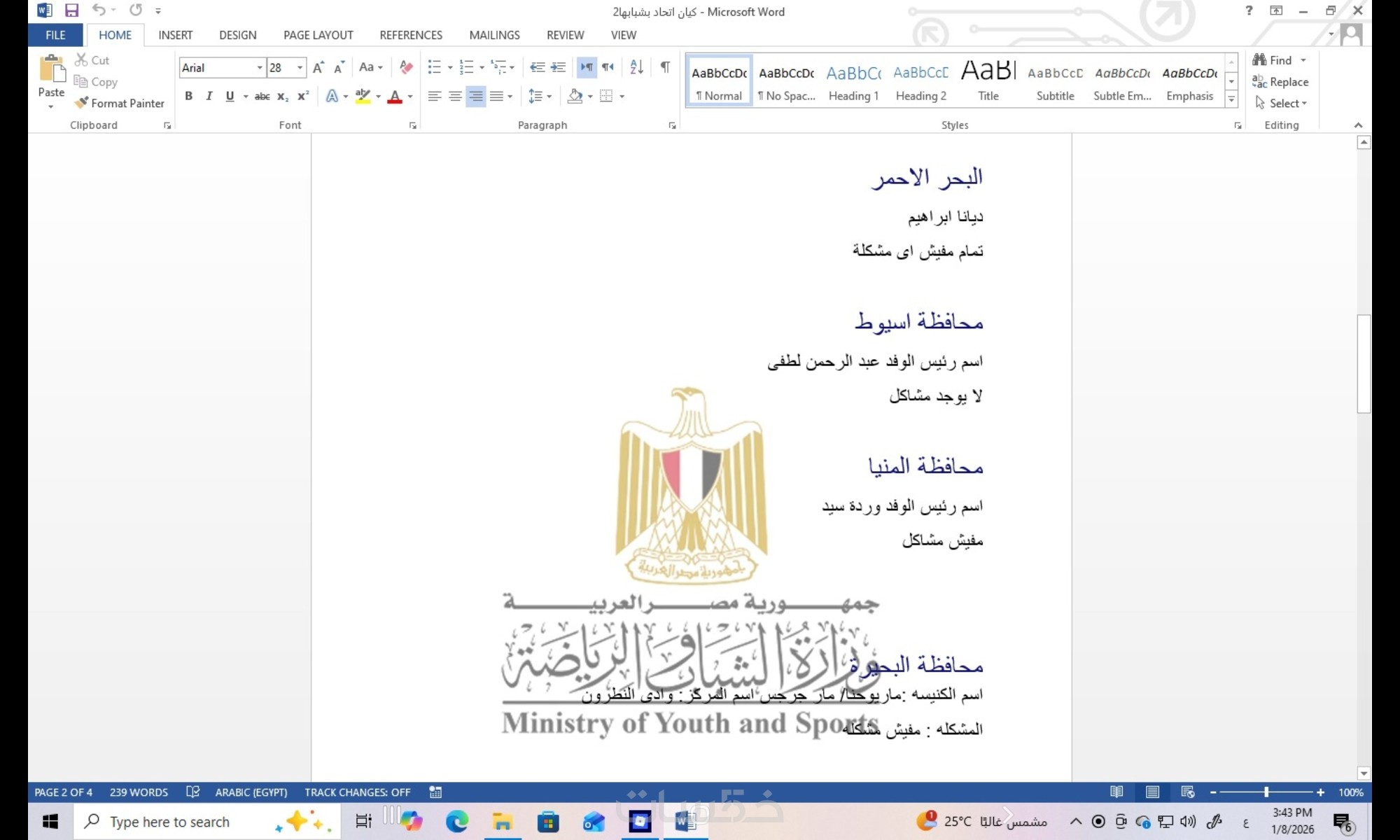Click the Sort A-Z icon
The width and height of the screenshot is (1400, 840).
[x=636, y=67]
